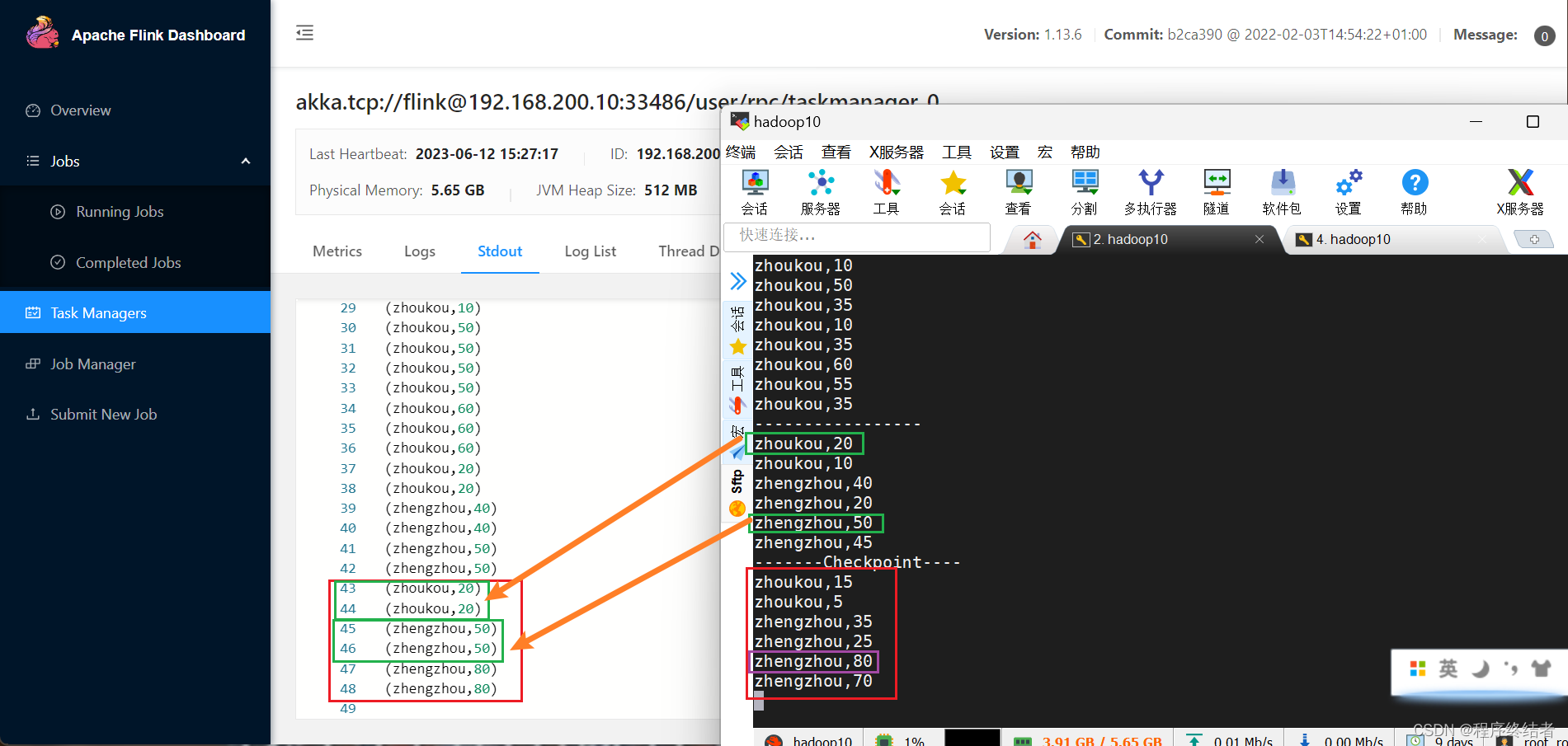Image resolution: width=1568 pixels, height=746 pixels.
Task: Open a new terminal tab with plus button
Action: coord(1534,239)
